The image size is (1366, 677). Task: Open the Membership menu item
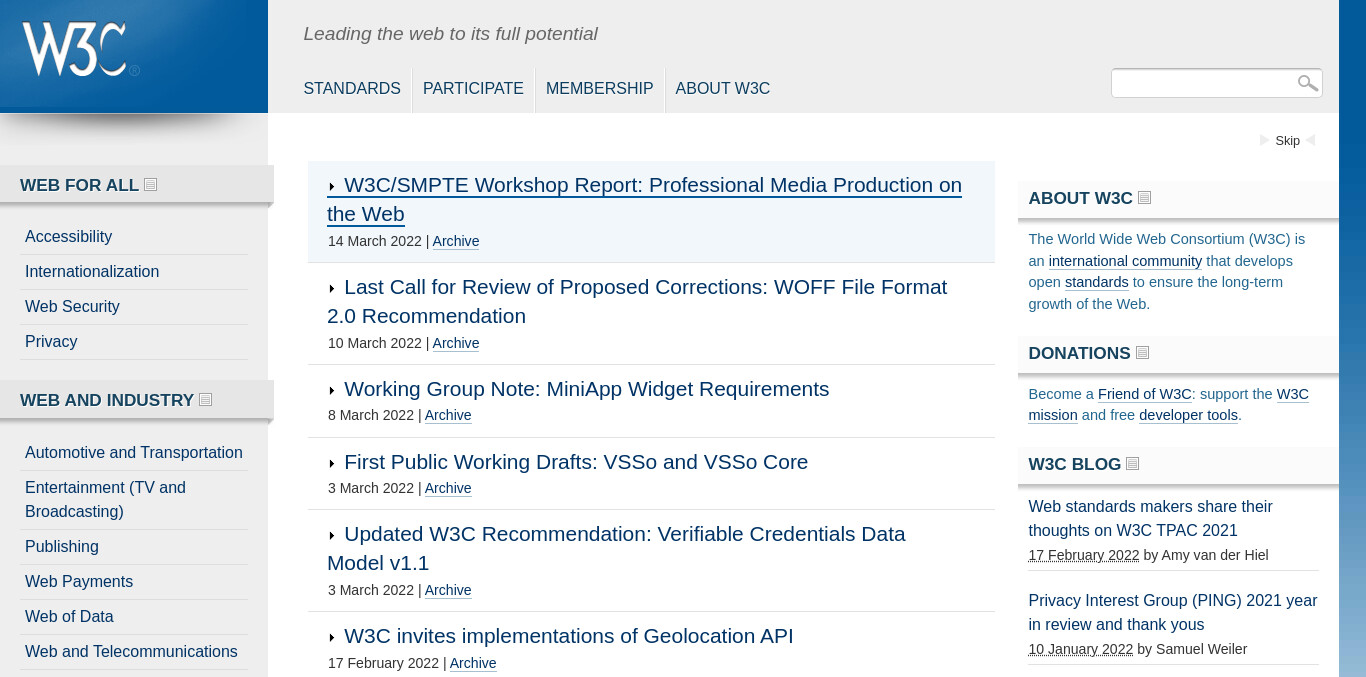click(x=599, y=88)
